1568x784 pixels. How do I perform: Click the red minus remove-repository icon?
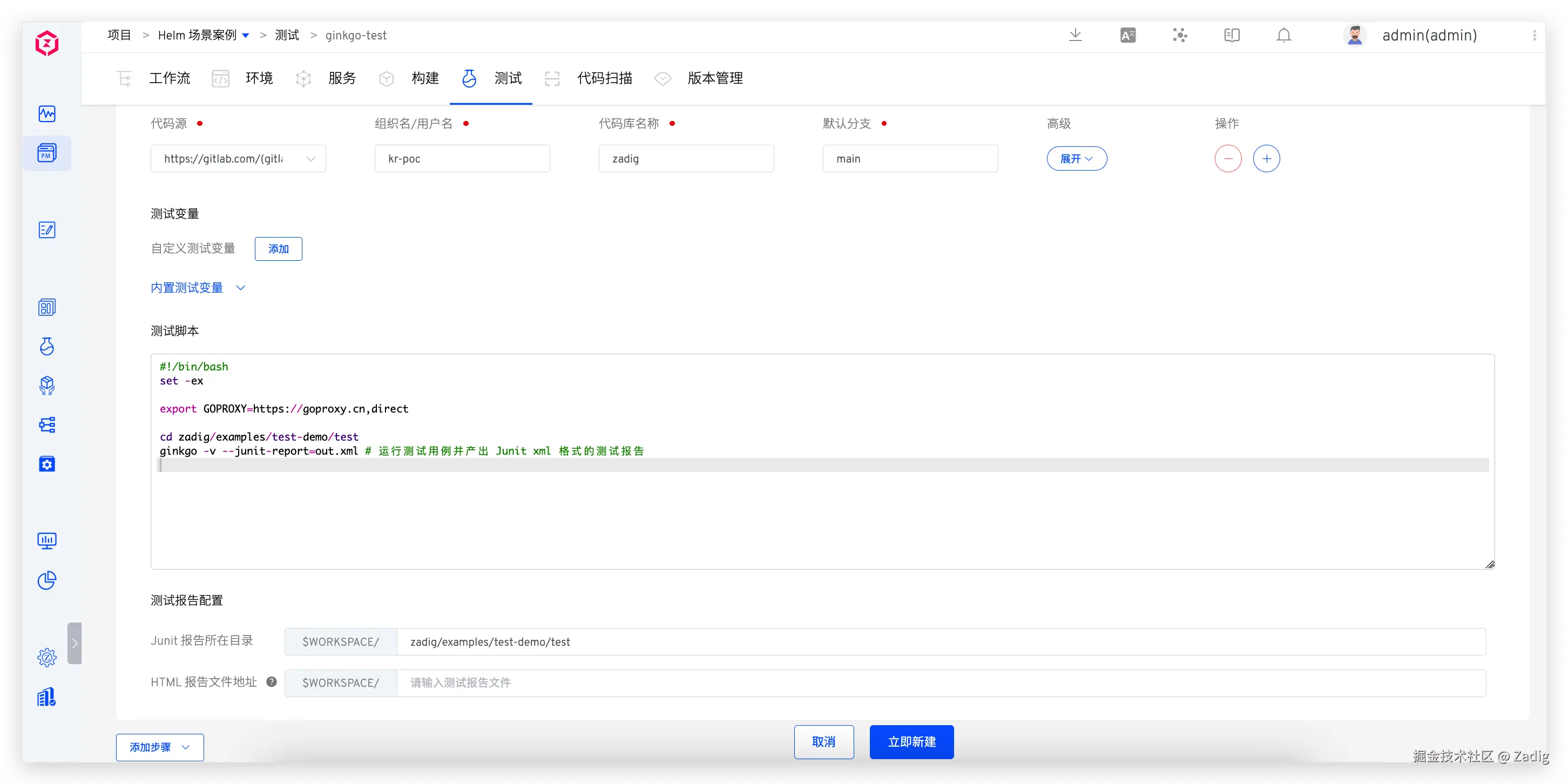click(x=1228, y=159)
